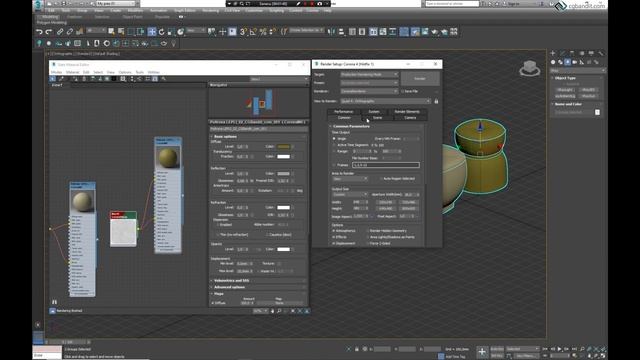This screenshot has height=360, width=640.
Task: Click the Redo arrow in the main toolbar
Action: click(49, 31)
